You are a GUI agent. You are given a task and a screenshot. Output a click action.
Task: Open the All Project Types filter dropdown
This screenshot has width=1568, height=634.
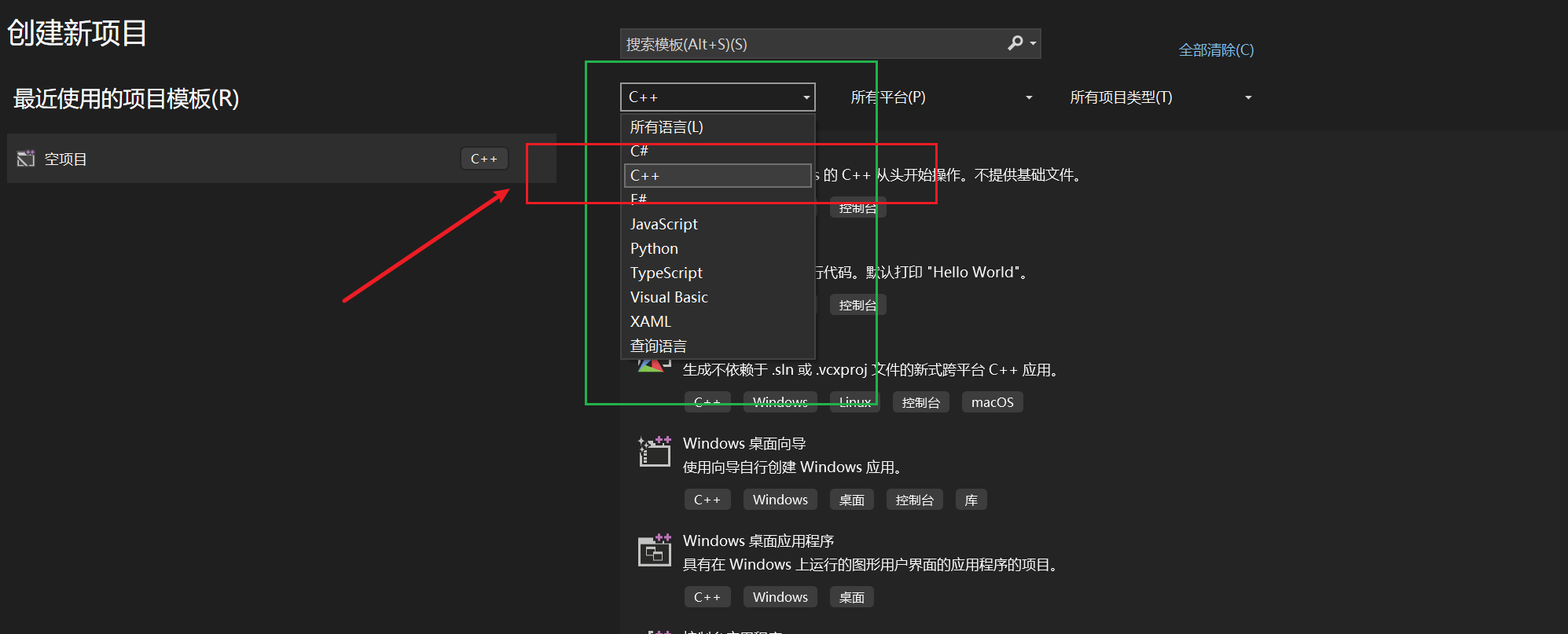(x=1161, y=97)
